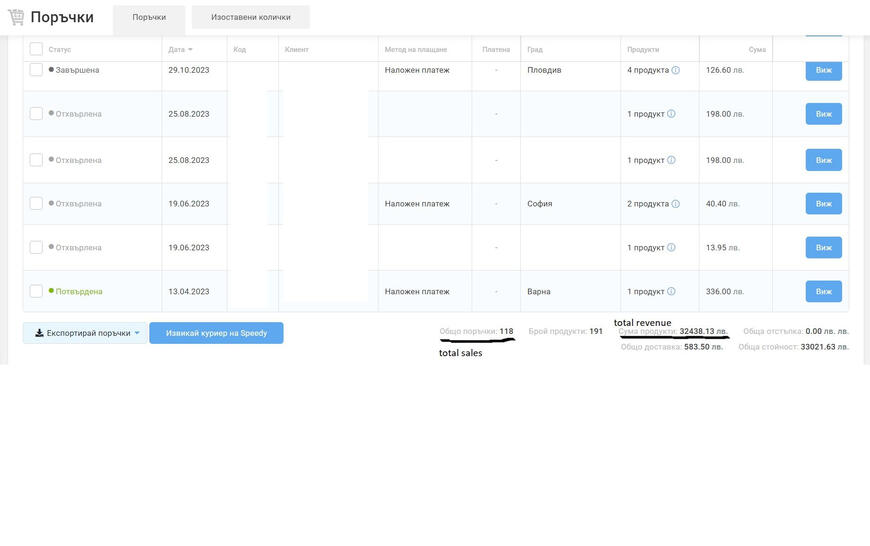Click product info icon in 13.95 лв. row

[671, 248]
